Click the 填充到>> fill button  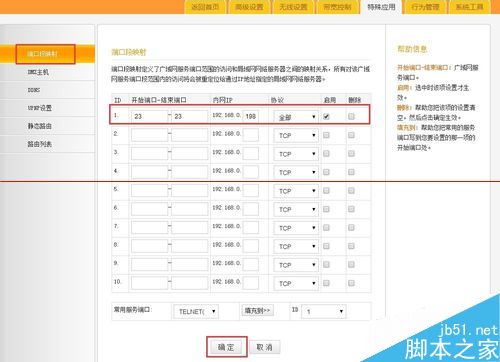(x=257, y=311)
